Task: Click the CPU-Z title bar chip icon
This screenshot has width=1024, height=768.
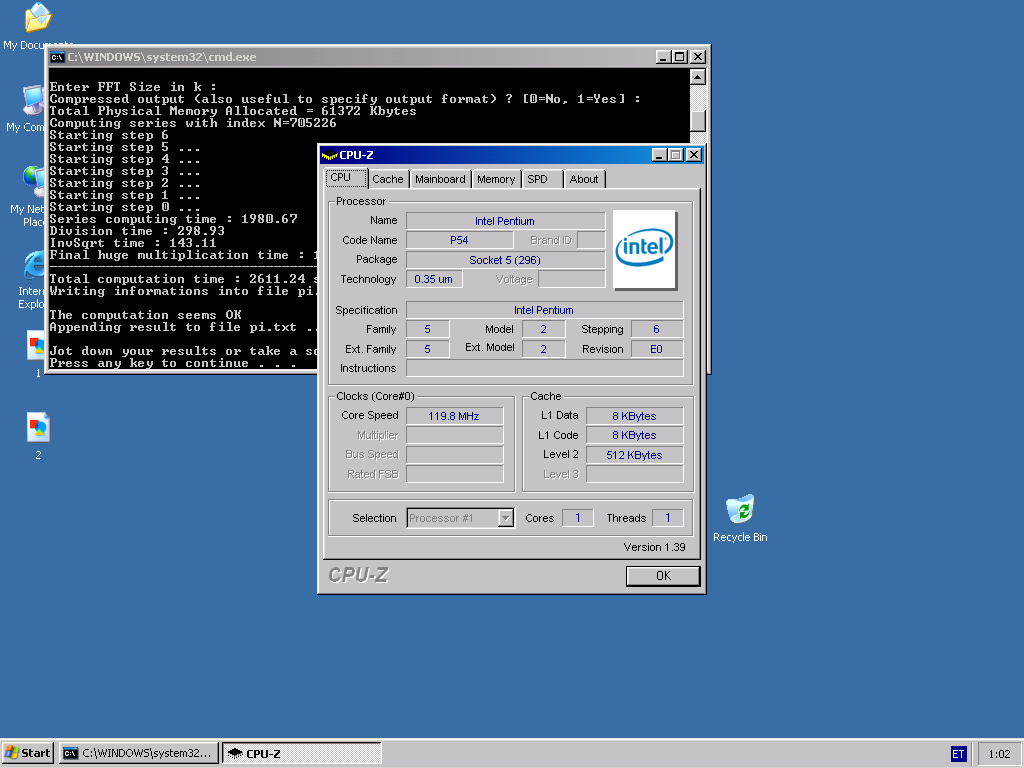Action: pos(329,155)
